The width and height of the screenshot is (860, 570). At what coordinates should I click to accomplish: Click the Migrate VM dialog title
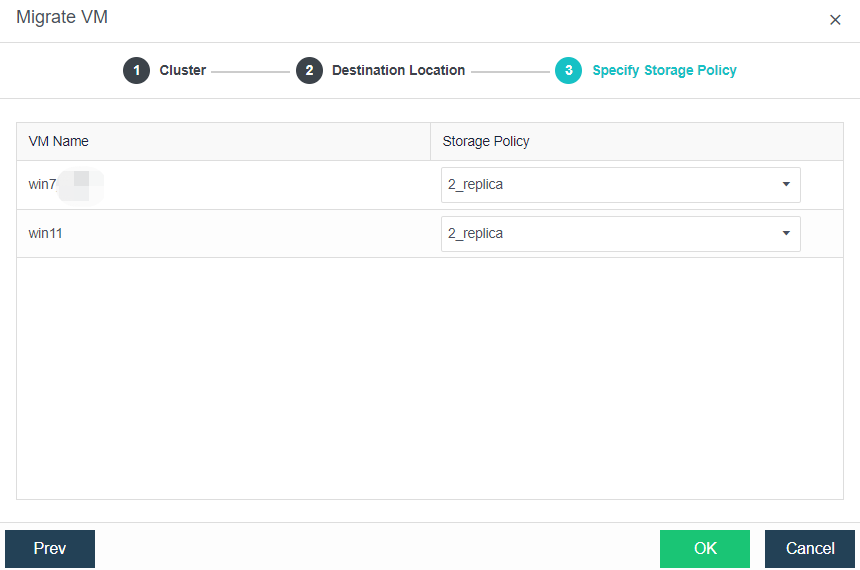(x=62, y=18)
